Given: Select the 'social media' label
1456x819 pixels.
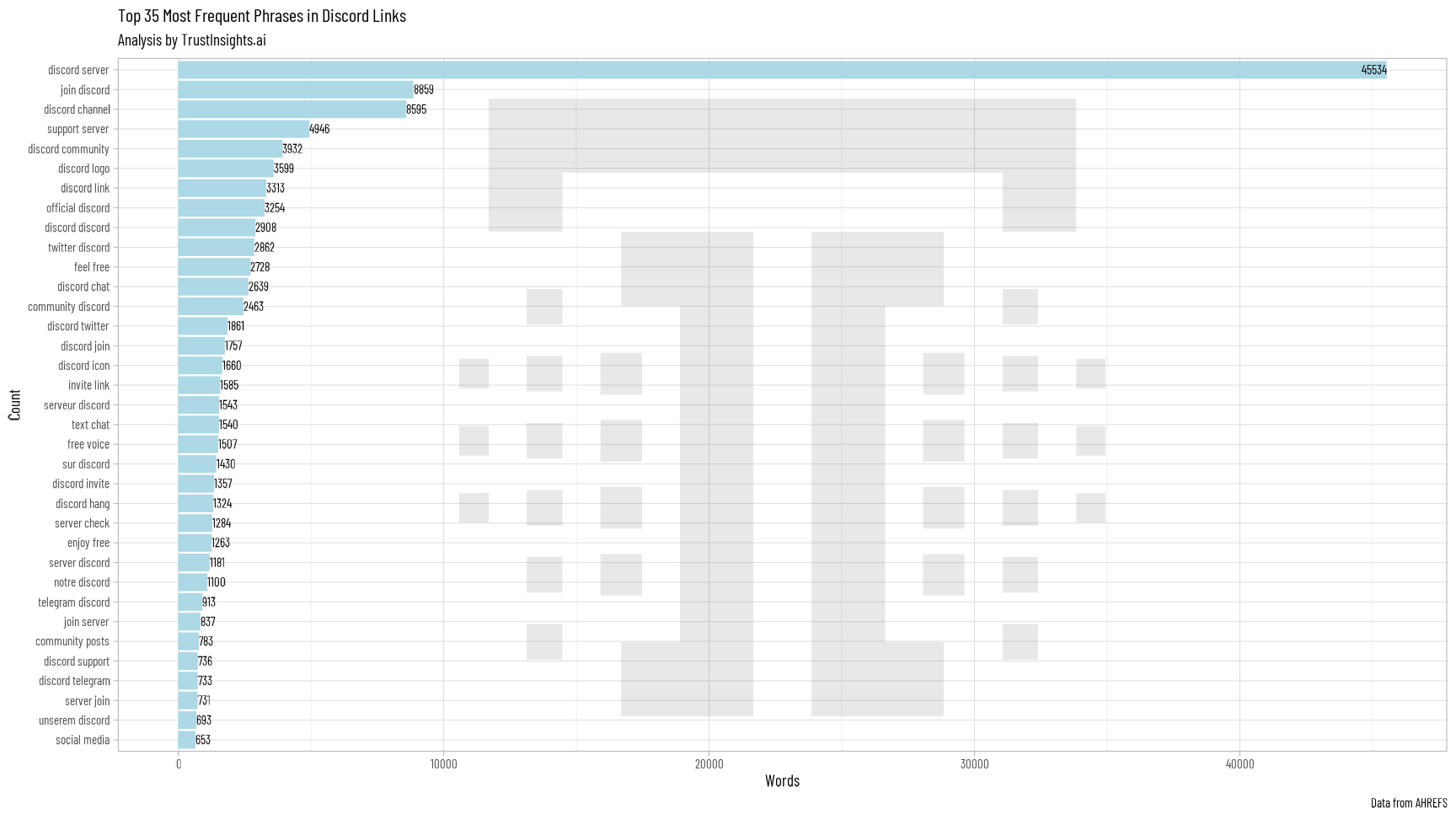Looking at the screenshot, I should 83,740.
